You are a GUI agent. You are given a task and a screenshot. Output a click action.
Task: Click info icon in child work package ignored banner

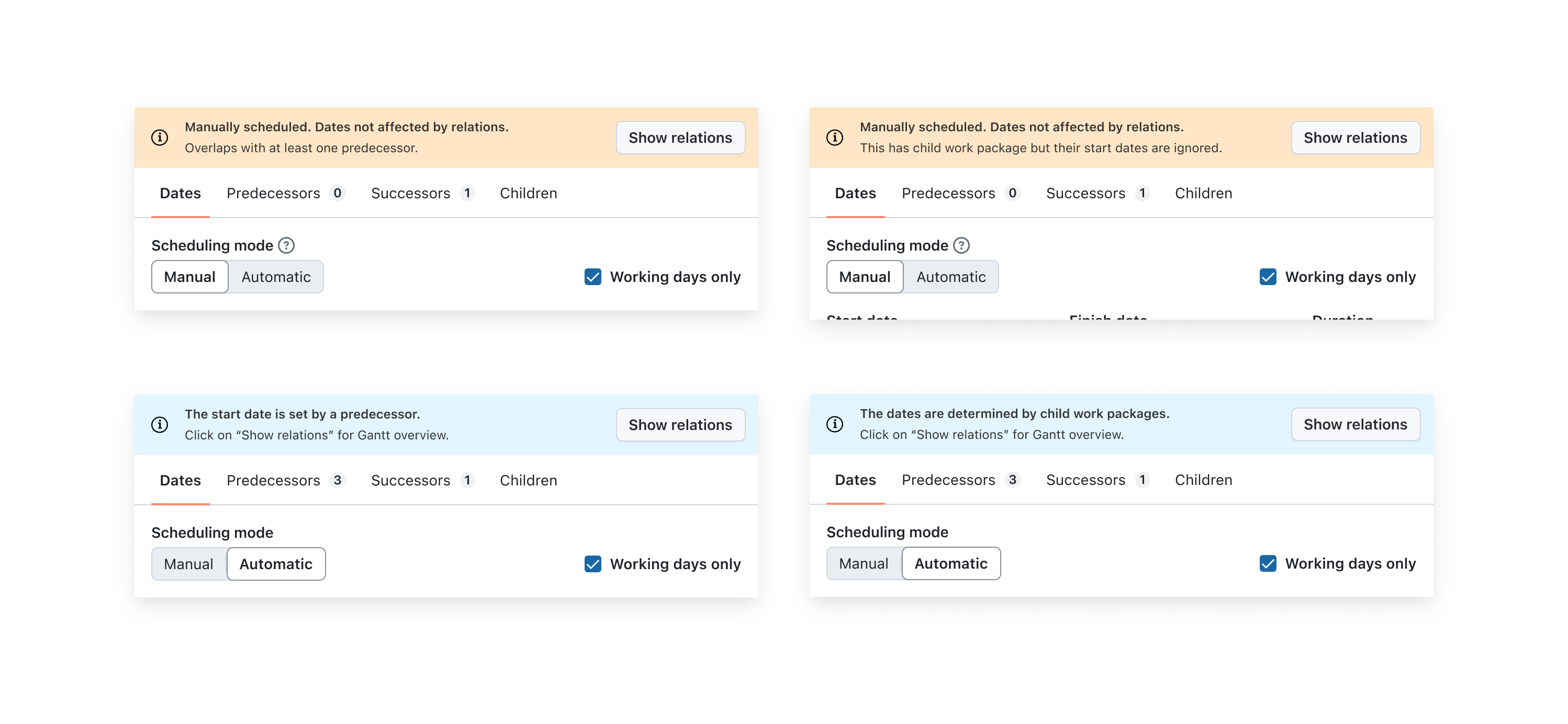pos(835,138)
